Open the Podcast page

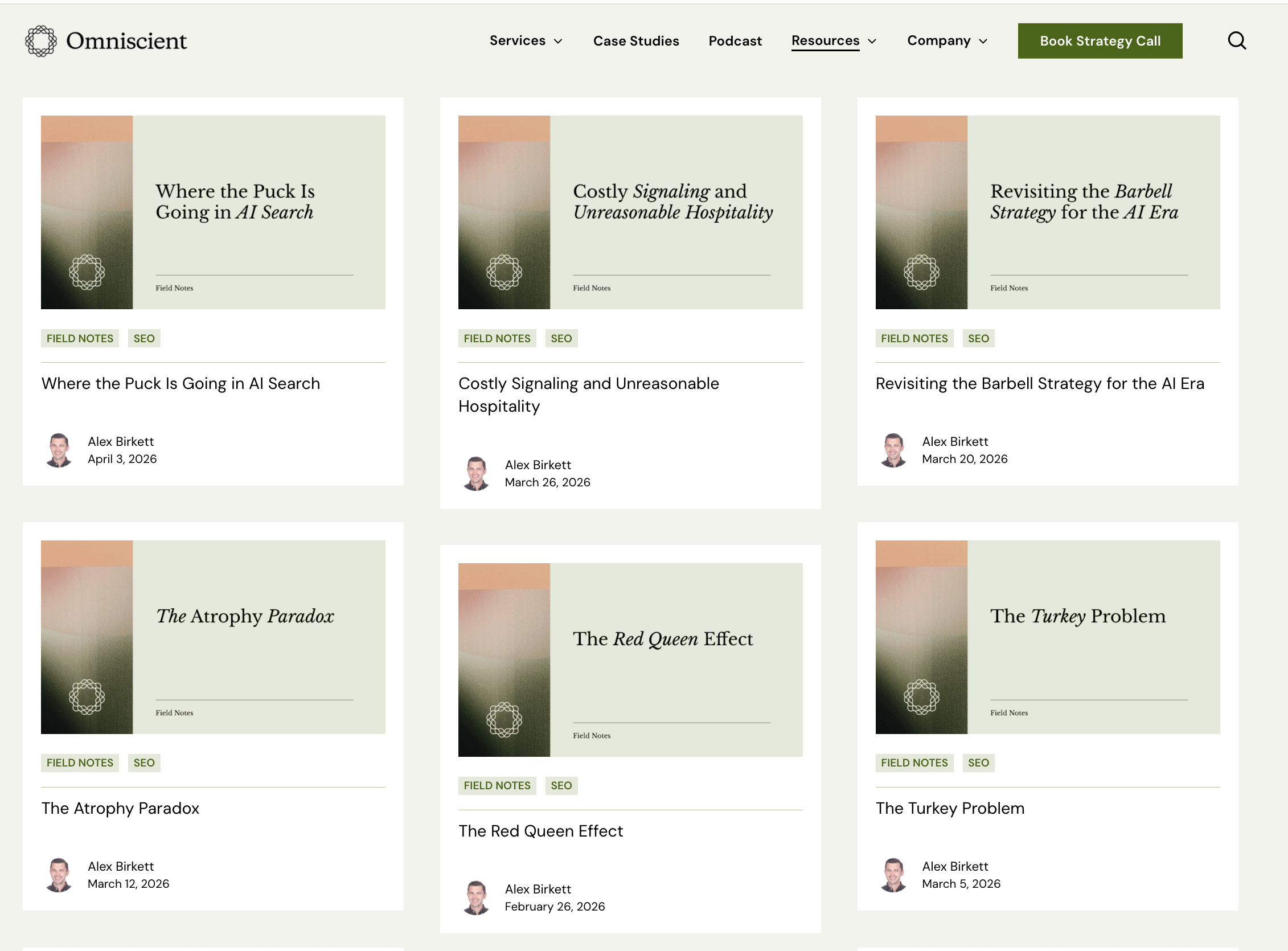pos(735,41)
